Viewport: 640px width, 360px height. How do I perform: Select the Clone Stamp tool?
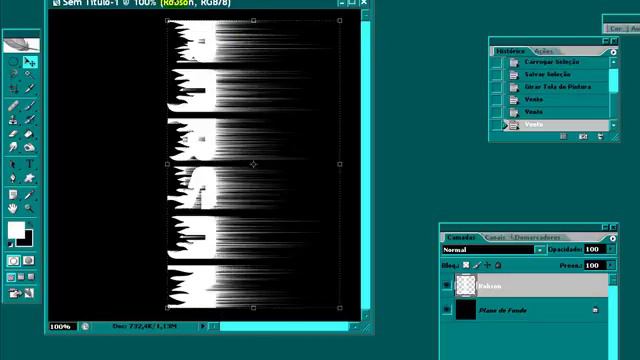click(13, 120)
